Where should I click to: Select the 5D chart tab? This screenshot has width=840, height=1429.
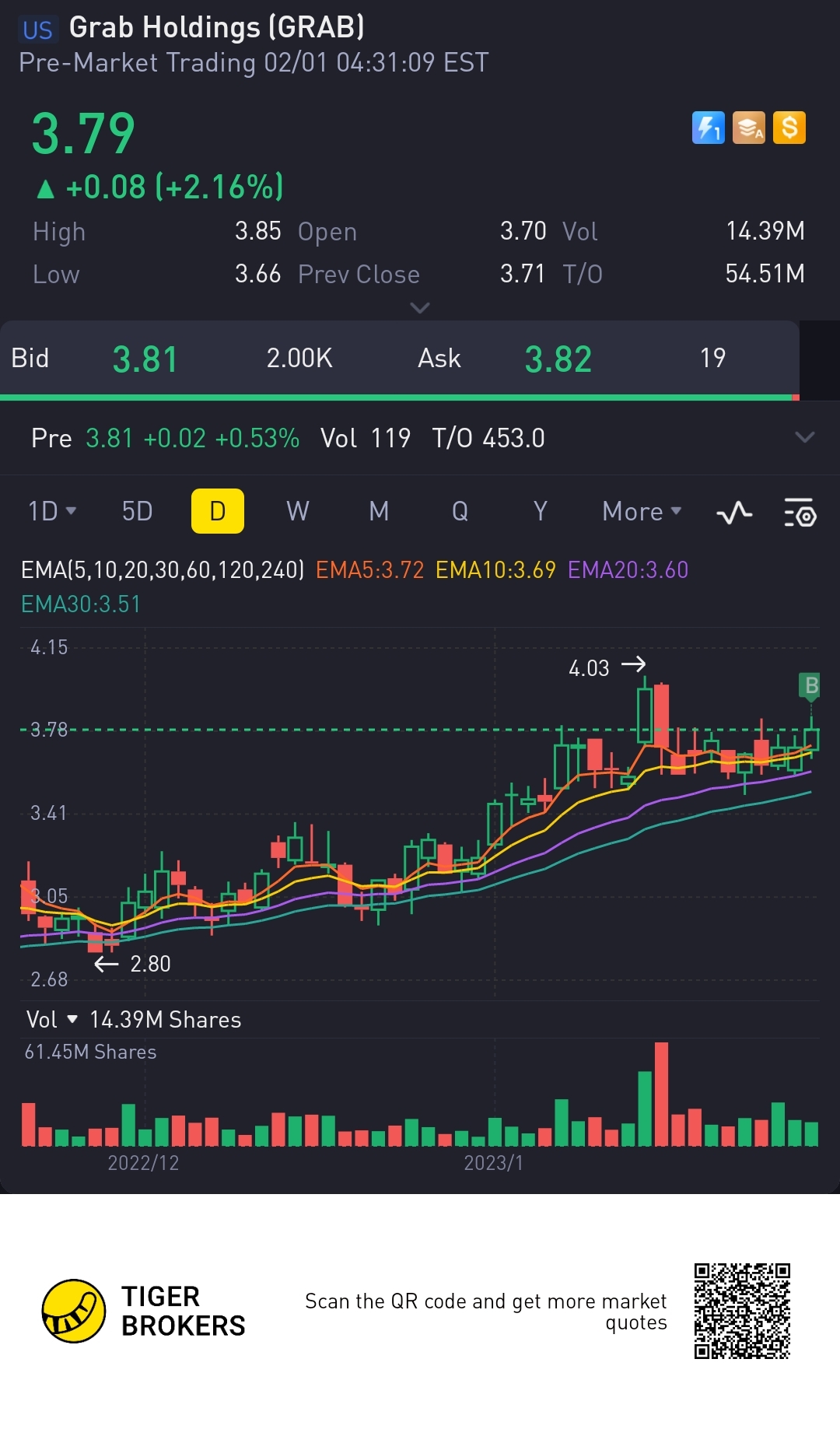click(x=137, y=511)
